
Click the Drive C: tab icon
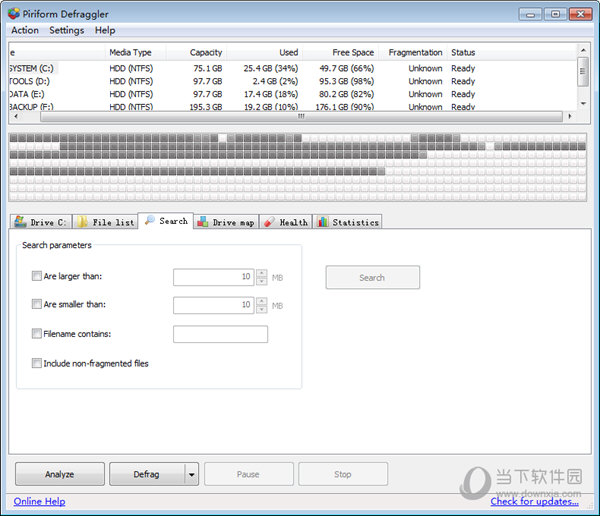[x=20, y=222]
